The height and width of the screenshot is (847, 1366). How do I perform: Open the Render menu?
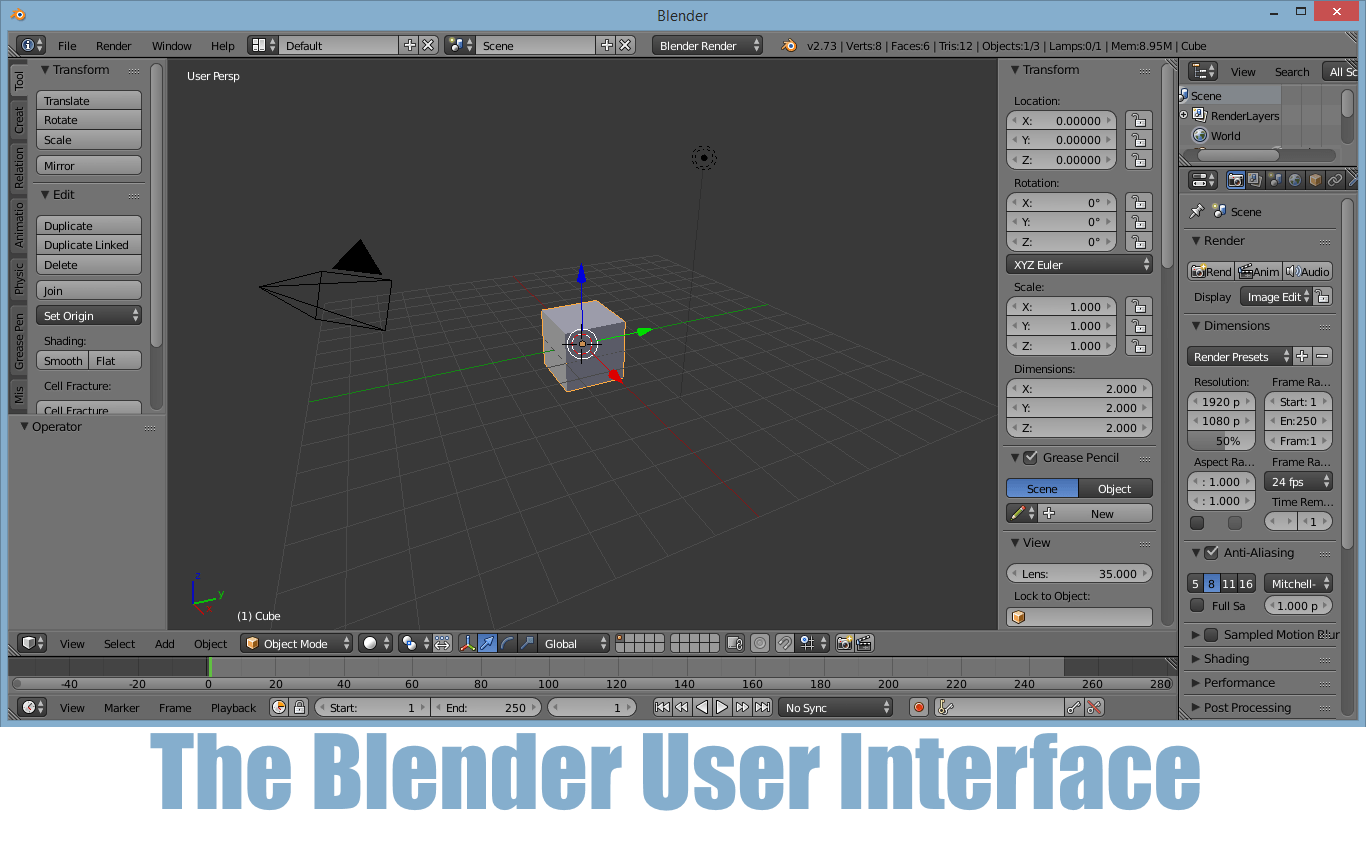(113, 45)
